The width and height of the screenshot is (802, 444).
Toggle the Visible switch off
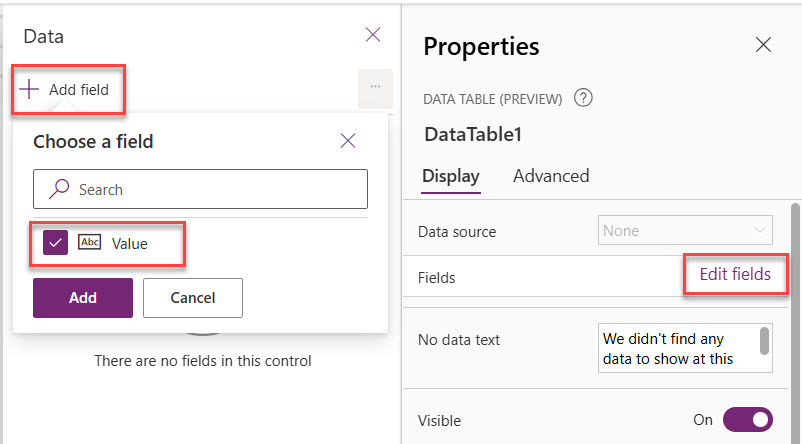pos(748,420)
